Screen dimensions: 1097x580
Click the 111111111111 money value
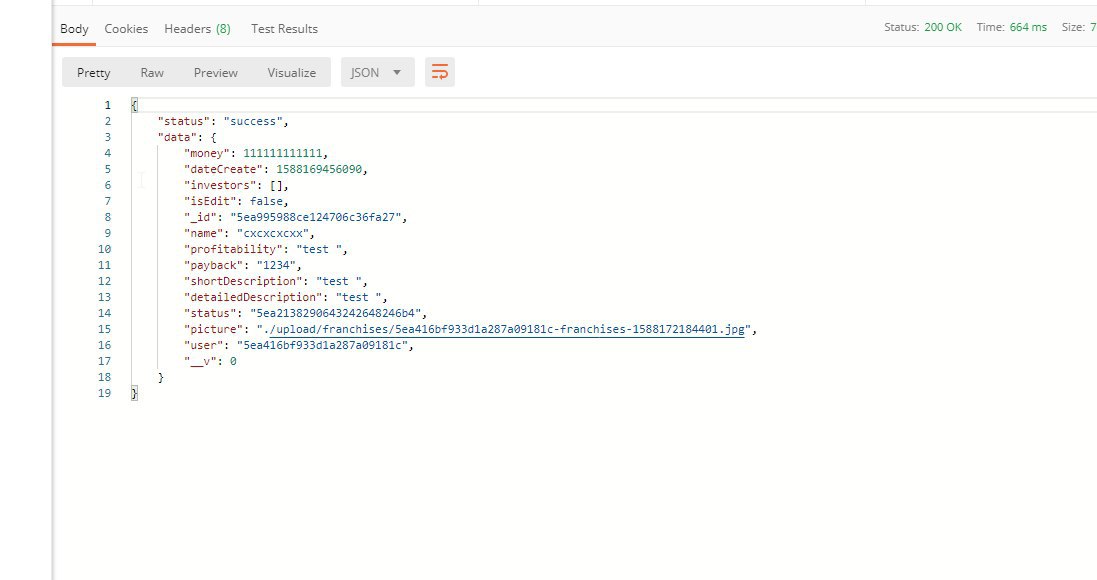(x=283, y=153)
